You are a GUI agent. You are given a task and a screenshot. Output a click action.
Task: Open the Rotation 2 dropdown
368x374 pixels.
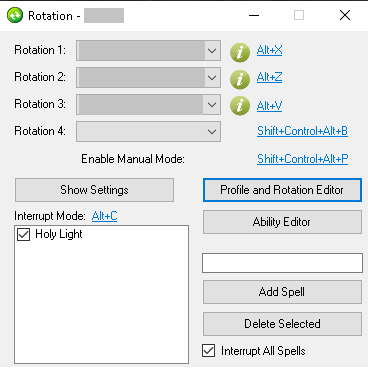(148, 78)
